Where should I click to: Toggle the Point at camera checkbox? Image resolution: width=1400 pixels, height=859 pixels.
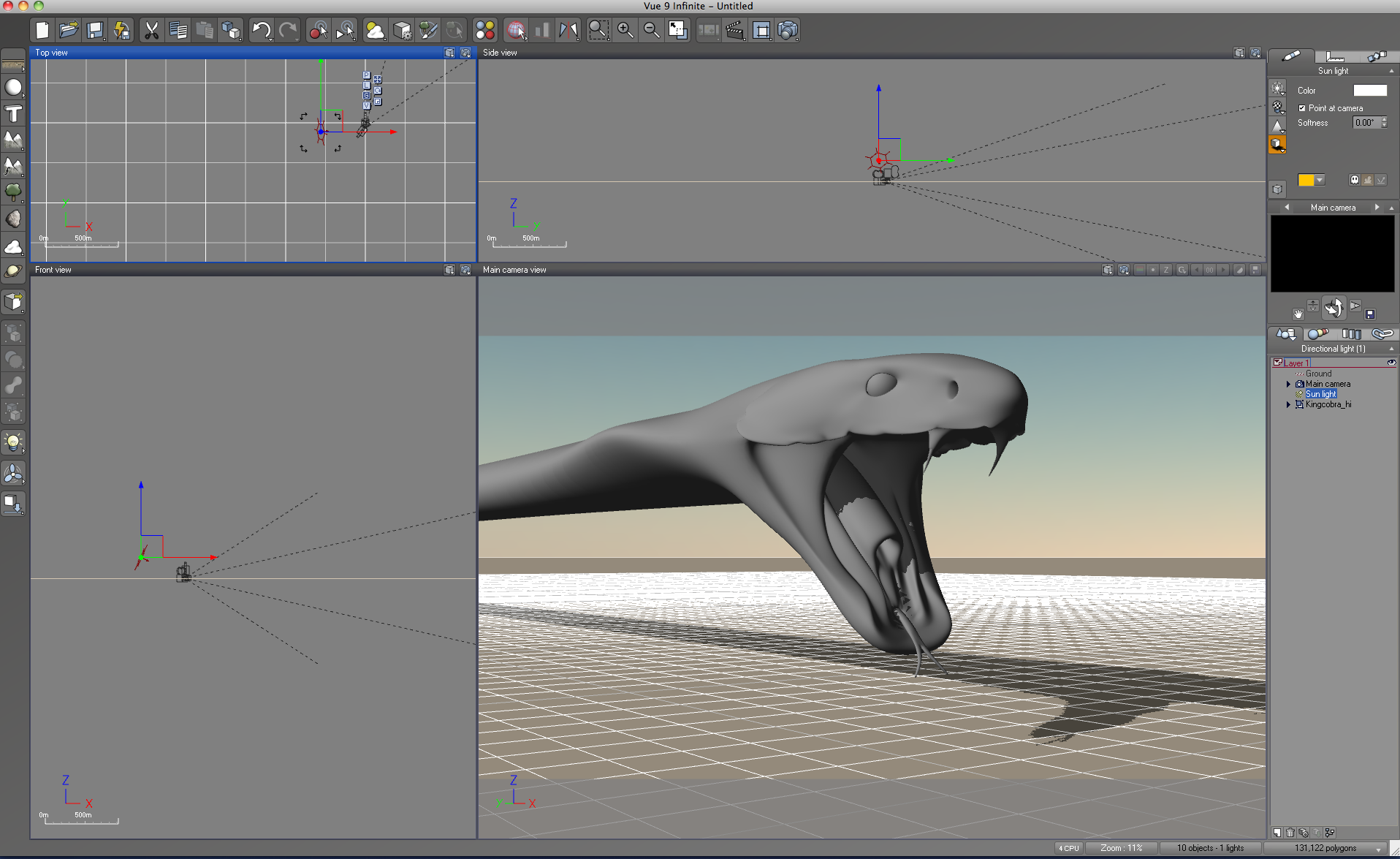(1302, 108)
